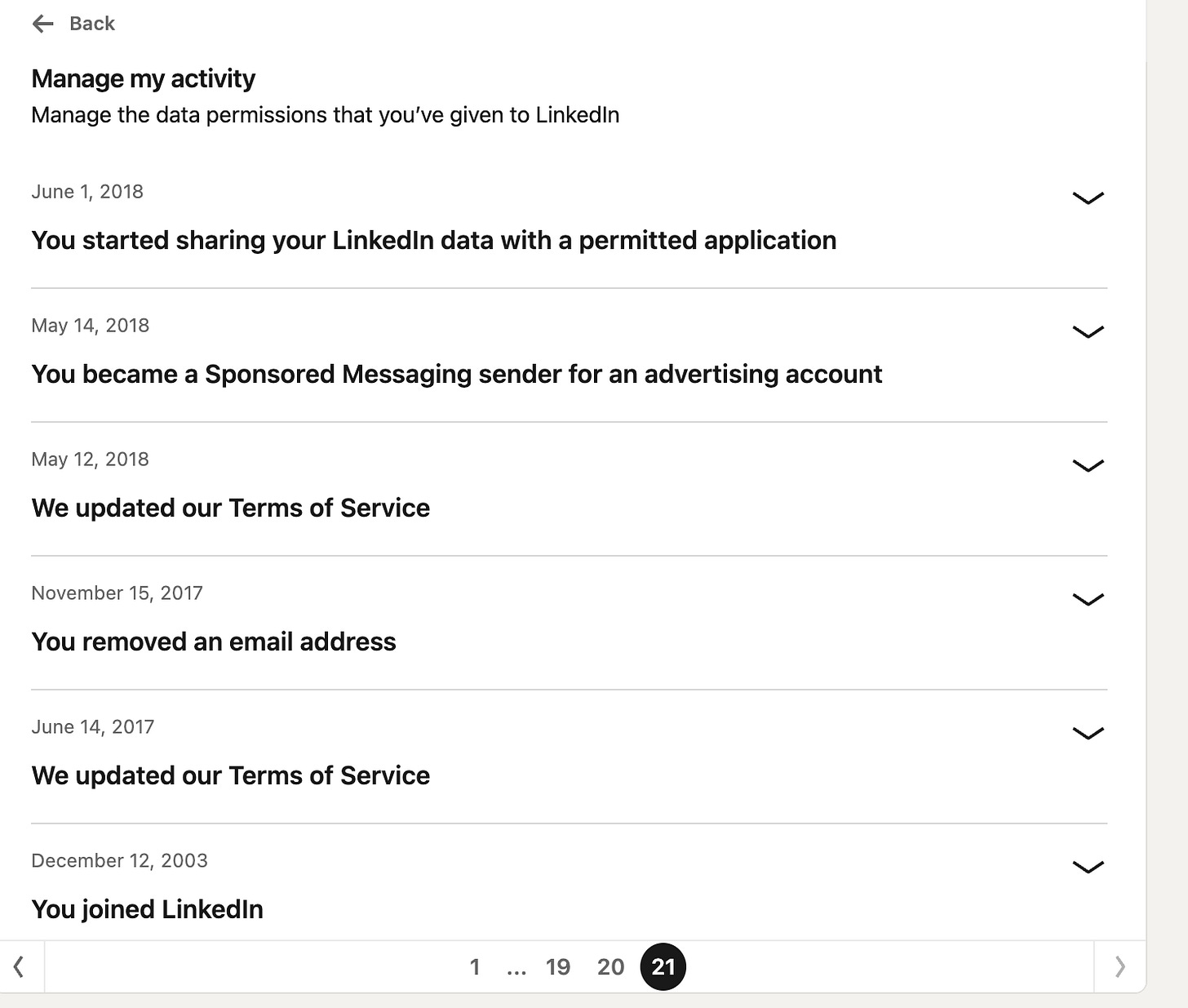Click the next page chevron arrow
The height and width of the screenshot is (1008, 1188).
click(1119, 967)
